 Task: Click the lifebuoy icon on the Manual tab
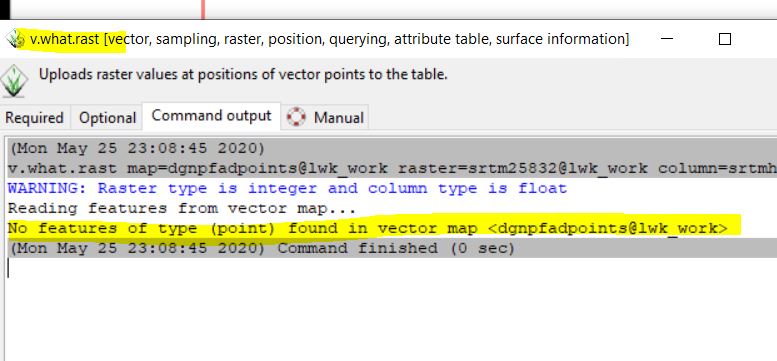(x=296, y=117)
